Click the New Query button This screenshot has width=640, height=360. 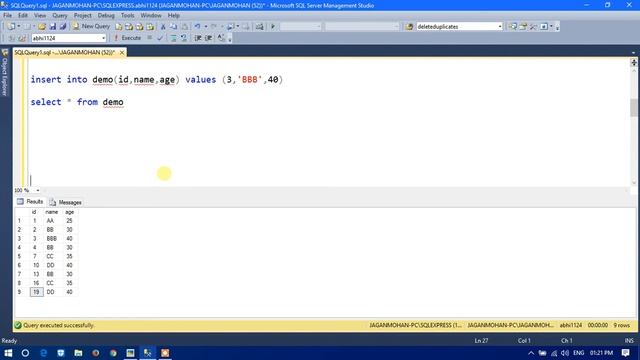[x=91, y=27]
